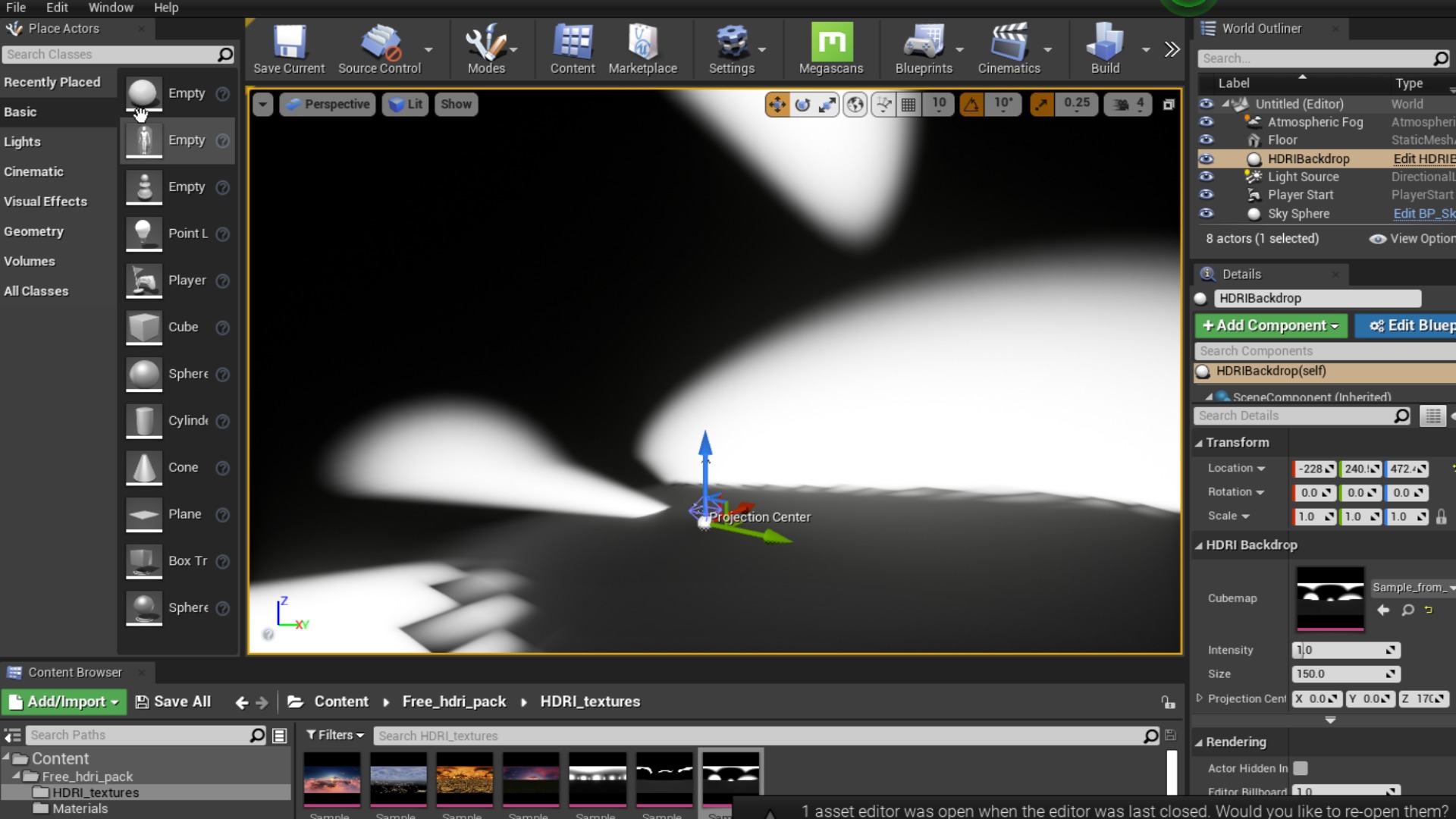Select the Visual Effects category

(45, 202)
